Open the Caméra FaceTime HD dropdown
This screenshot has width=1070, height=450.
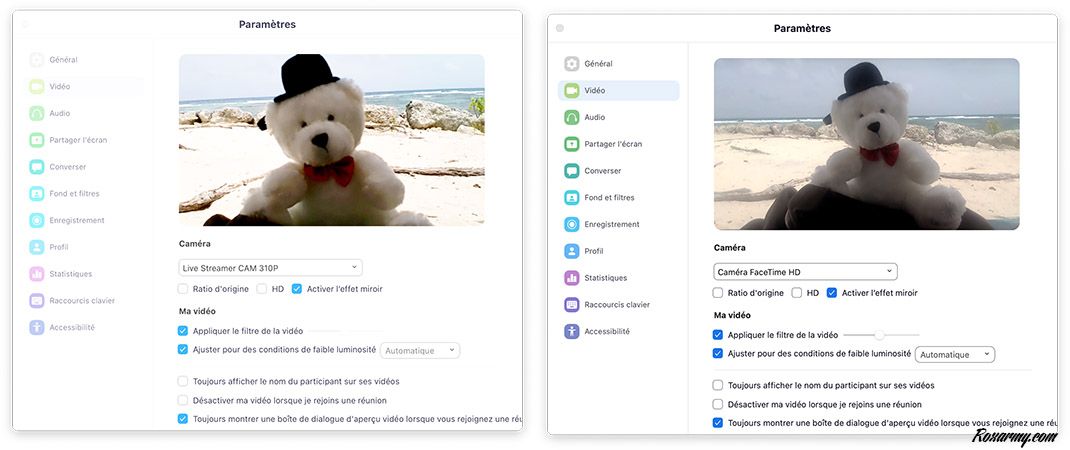(805, 272)
